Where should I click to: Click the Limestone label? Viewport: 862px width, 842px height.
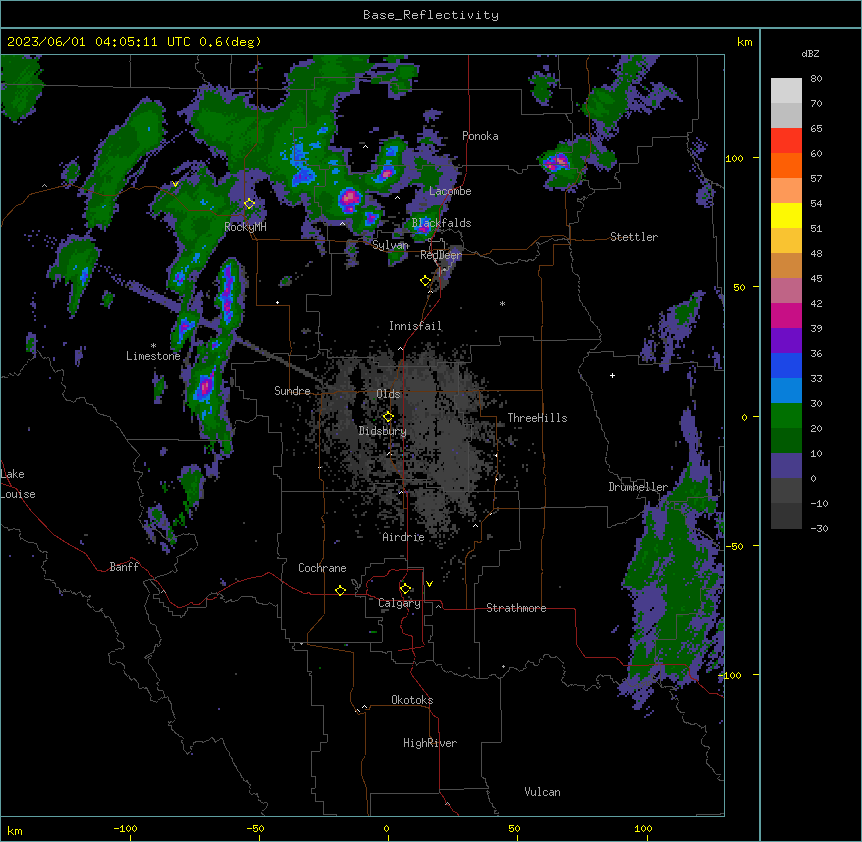[x=153, y=356]
